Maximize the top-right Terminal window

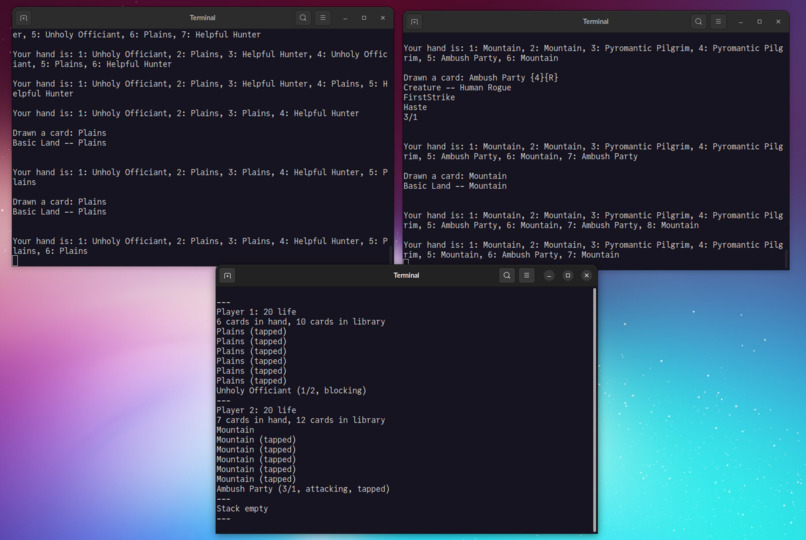(x=759, y=22)
